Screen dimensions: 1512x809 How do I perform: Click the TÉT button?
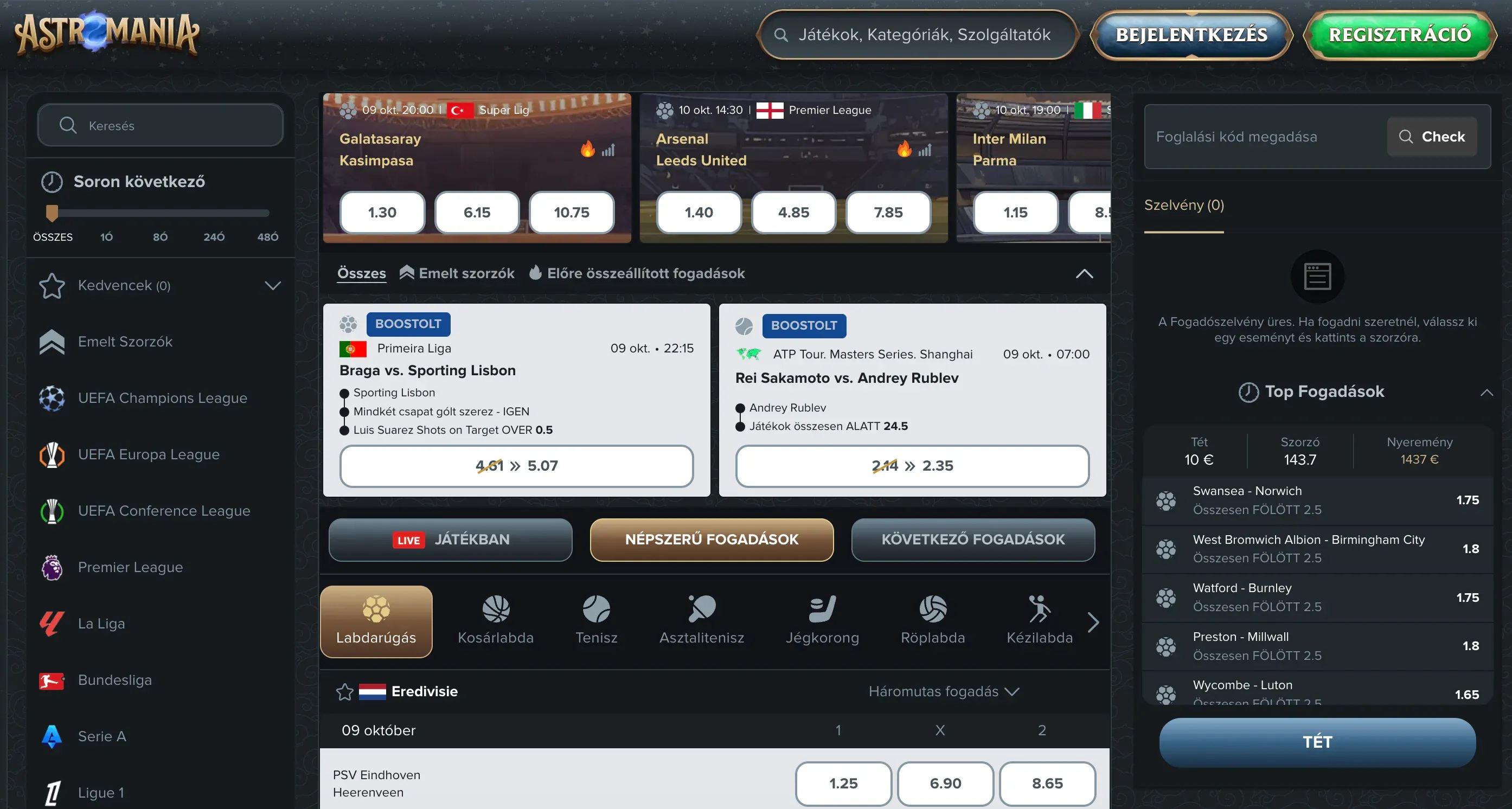click(x=1317, y=742)
